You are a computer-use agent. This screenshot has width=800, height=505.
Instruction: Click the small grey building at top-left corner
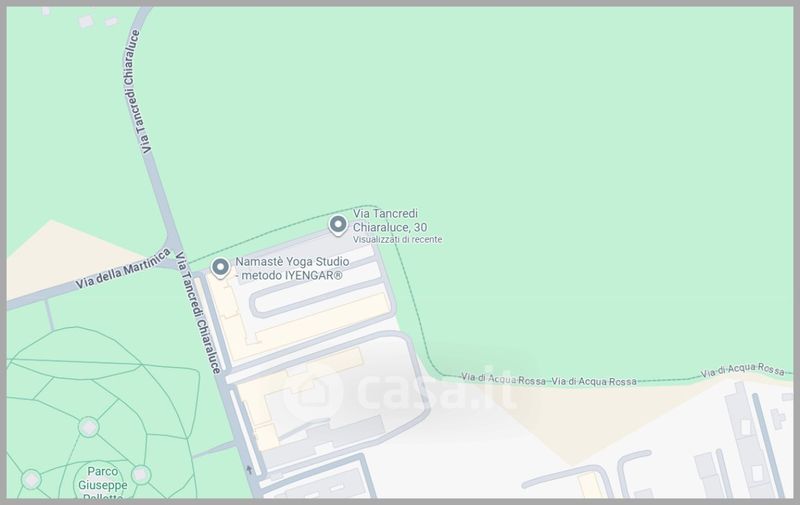pyautogui.click(x=86, y=21)
